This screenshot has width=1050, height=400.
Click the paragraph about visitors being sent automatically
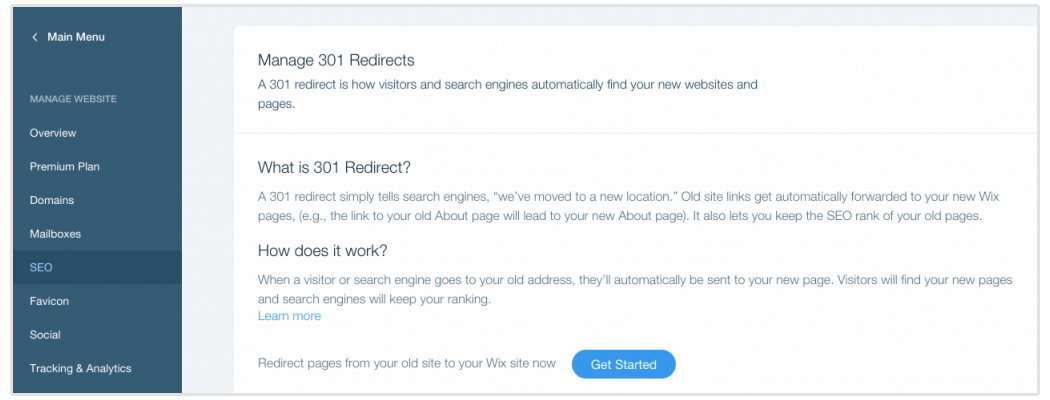click(635, 289)
